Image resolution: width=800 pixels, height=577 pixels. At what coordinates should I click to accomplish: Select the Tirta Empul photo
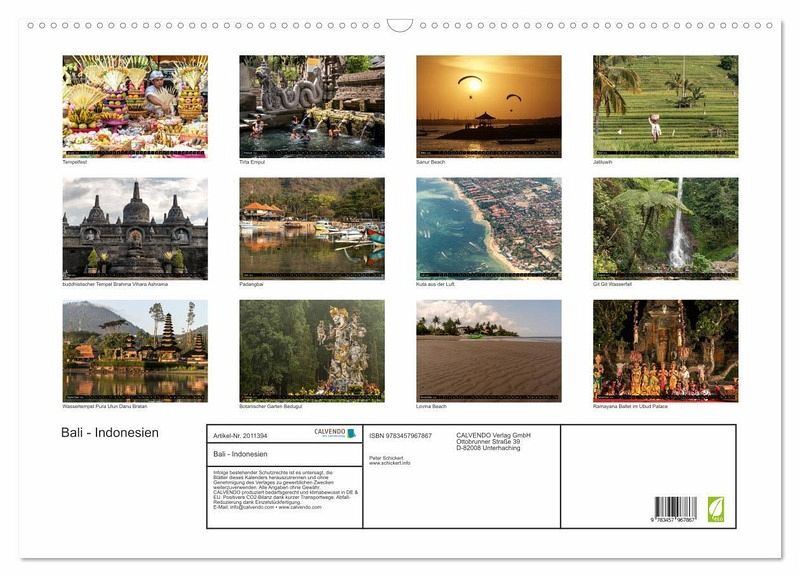point(312,106)
